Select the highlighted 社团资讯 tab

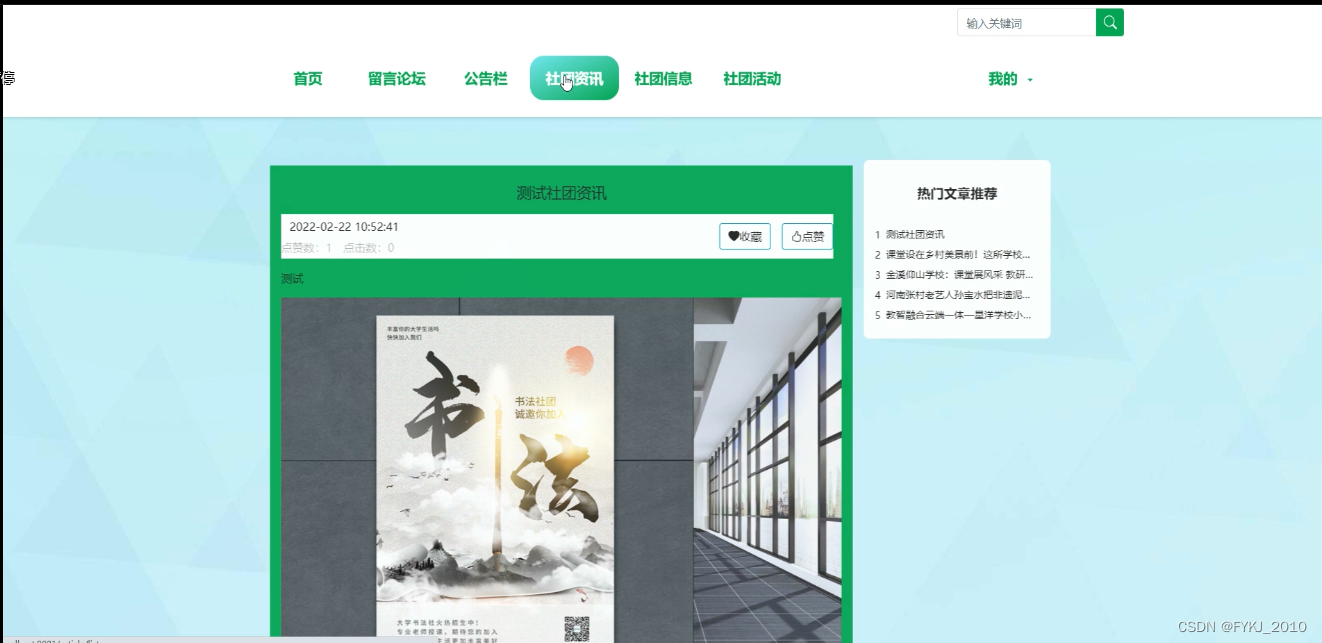point(574,78)
